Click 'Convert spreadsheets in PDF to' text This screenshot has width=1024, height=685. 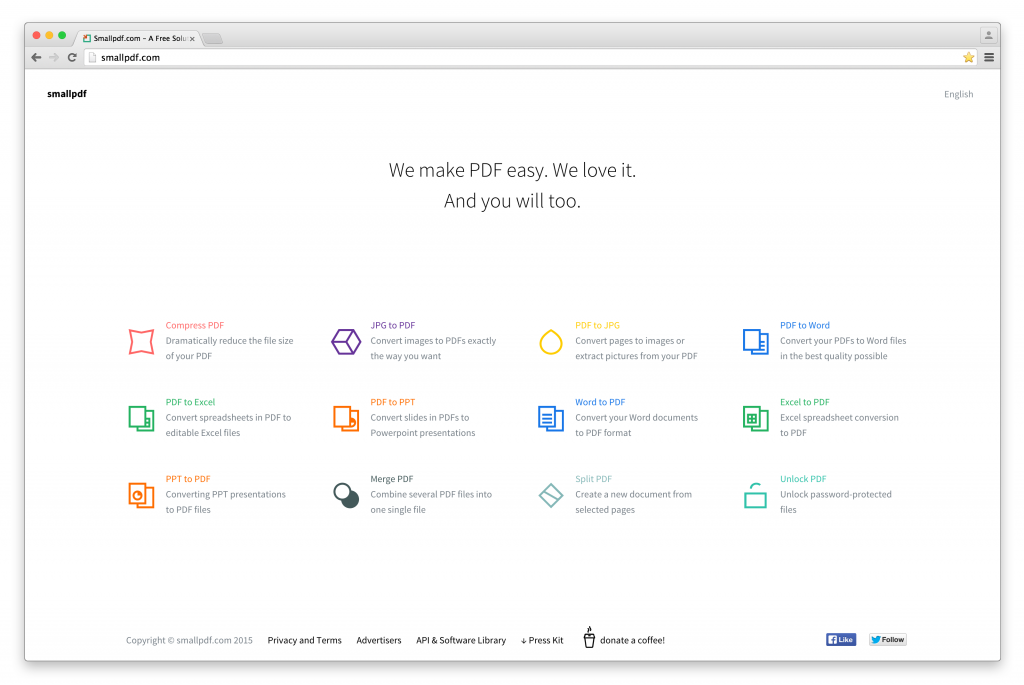[229, 417]
